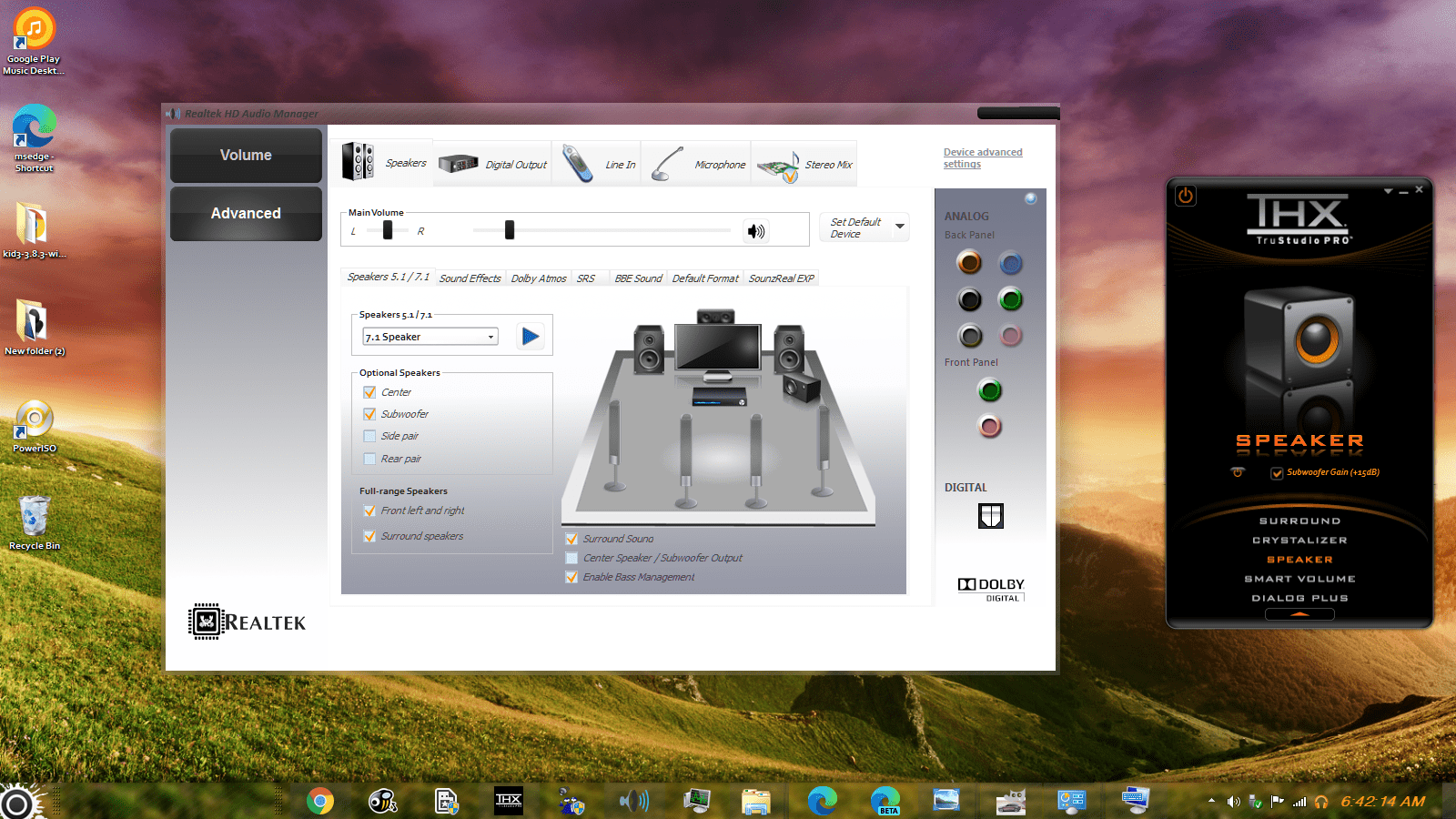
Task: Play the speaker test sound
Action: (530, 337)
